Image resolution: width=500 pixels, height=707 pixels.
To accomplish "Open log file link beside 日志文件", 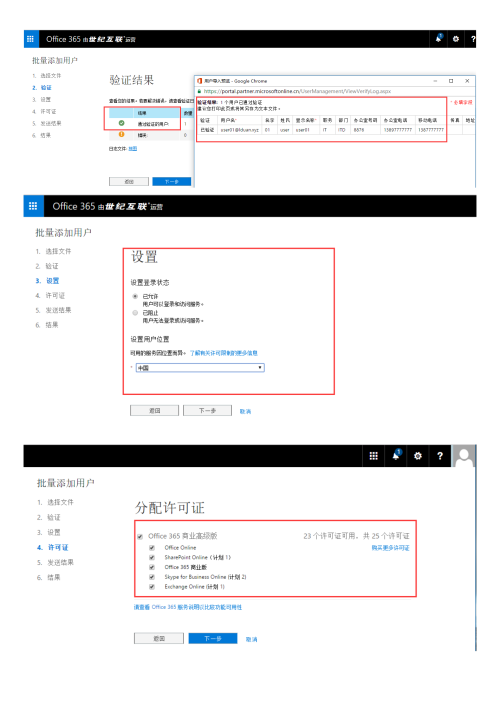I will [x=133, y=148].
